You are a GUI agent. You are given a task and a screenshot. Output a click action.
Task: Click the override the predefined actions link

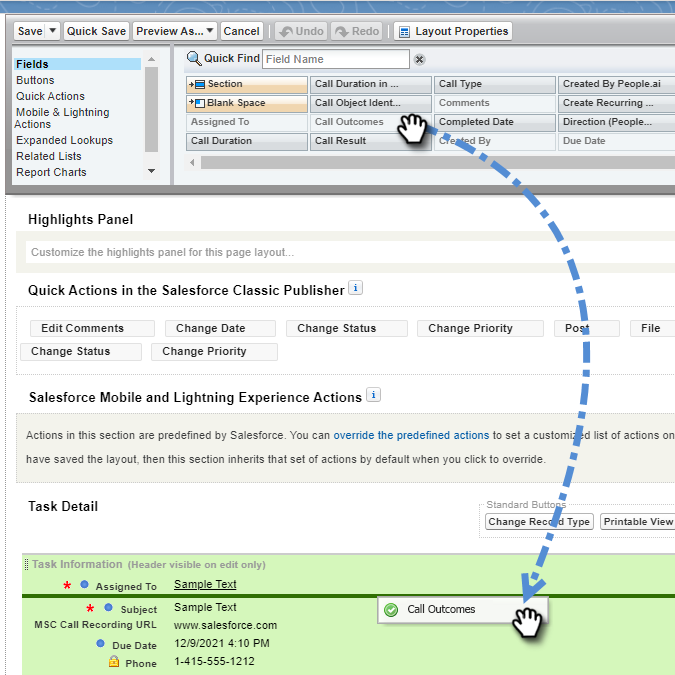click(411, 435)
